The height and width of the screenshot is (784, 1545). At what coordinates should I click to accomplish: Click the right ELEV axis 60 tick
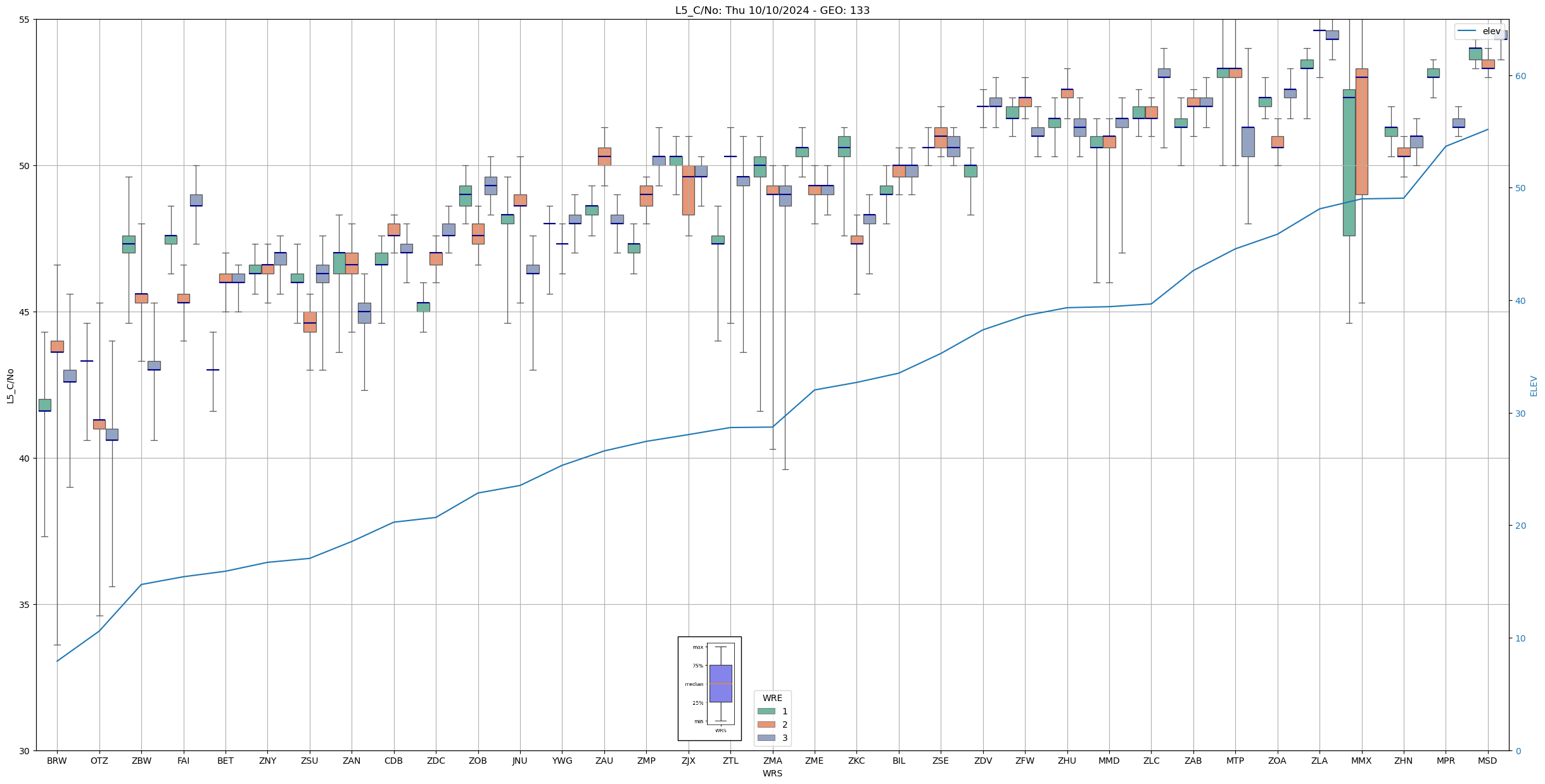click(1520, 76)
